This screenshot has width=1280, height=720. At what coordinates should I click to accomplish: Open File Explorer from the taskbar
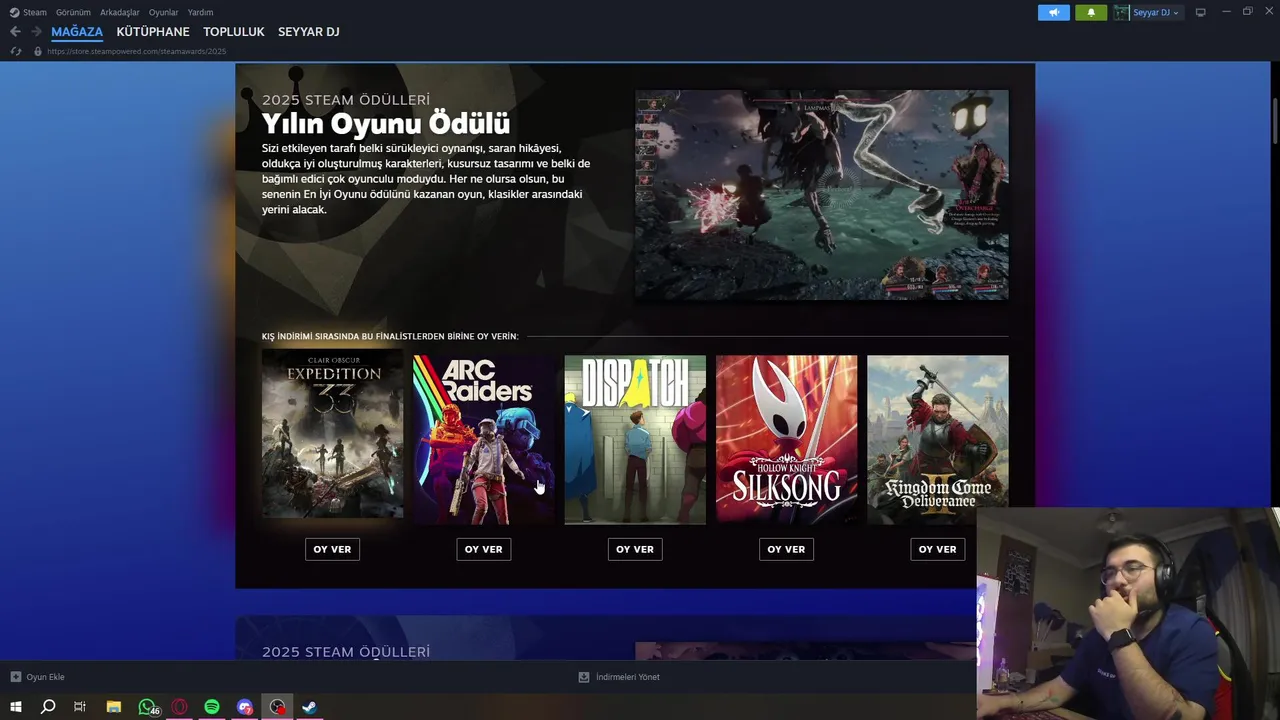pyautogui.click(x=114, y=707)
